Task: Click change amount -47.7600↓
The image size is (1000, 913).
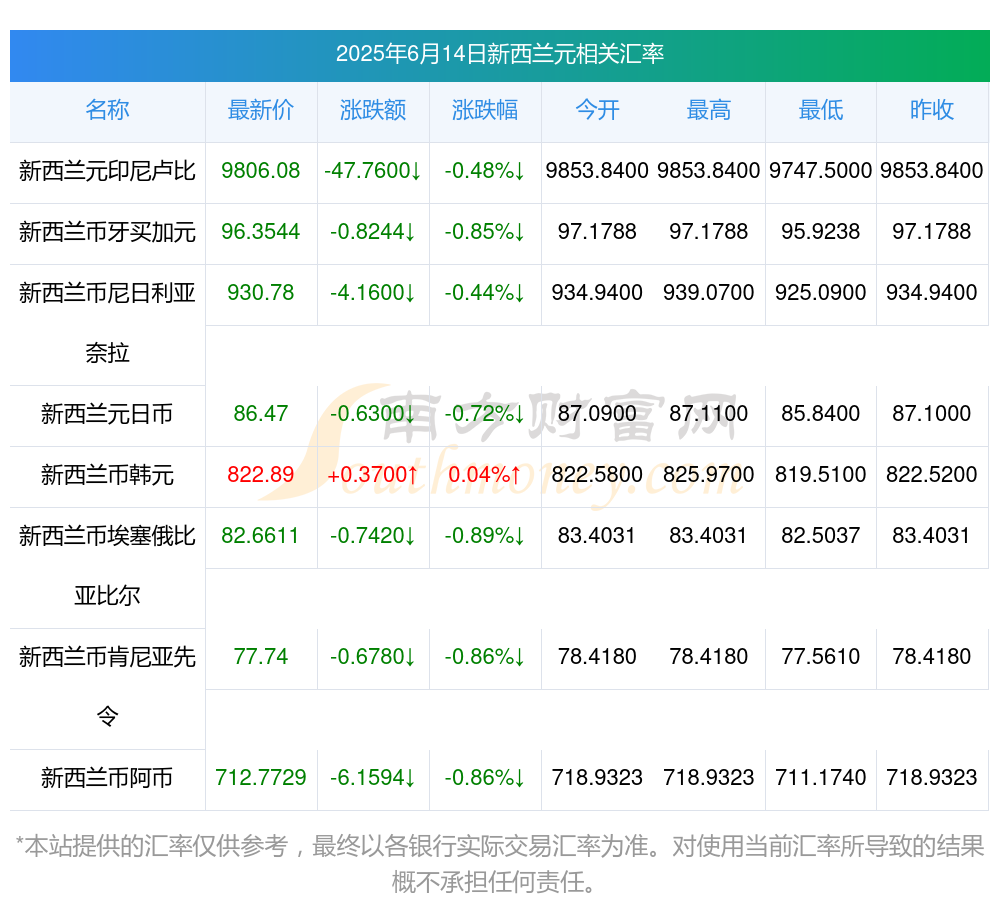Action: (x=373, y=171)
